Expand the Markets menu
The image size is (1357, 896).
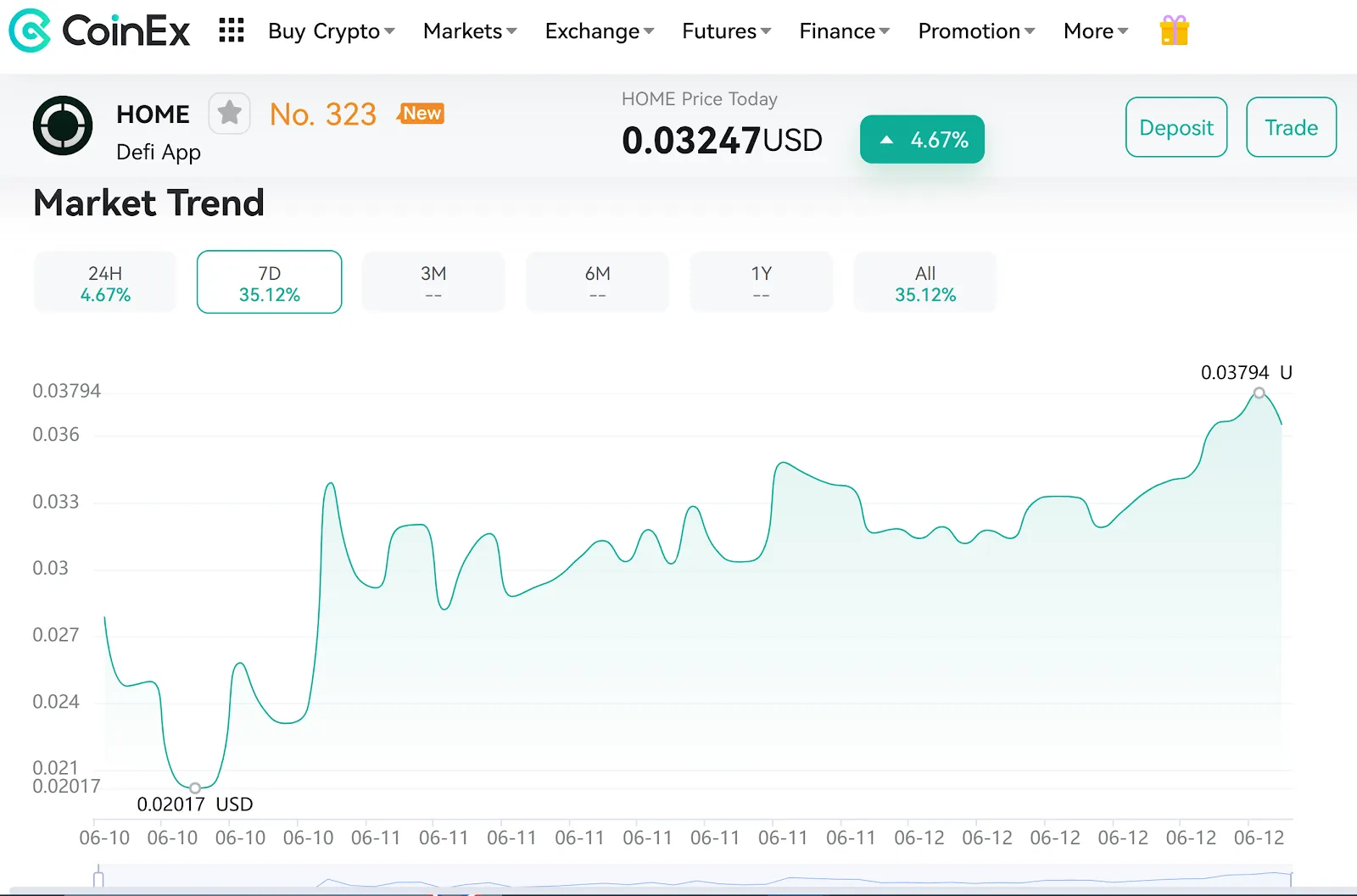470,31
